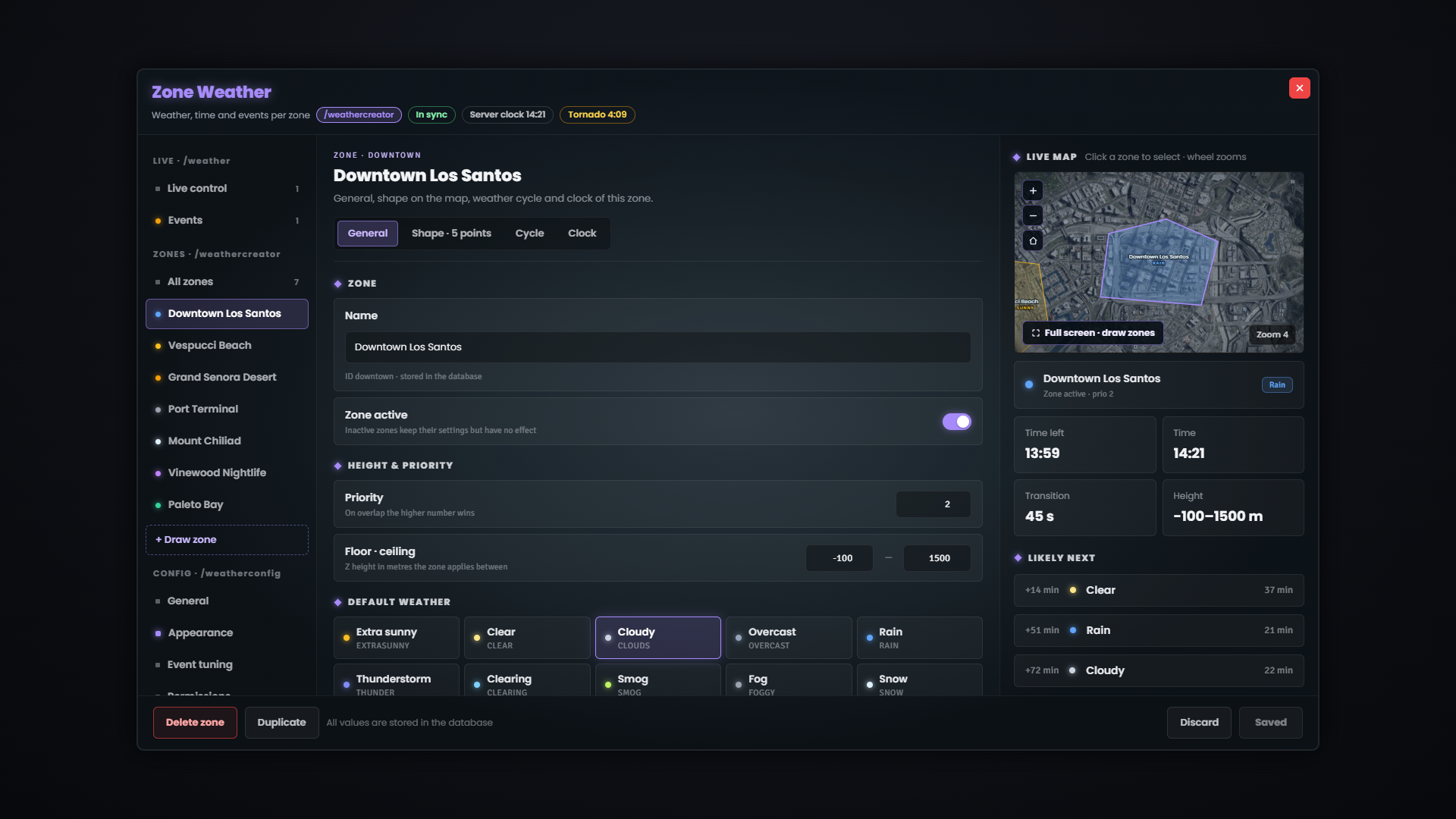The image size is (1456, 819).
Task: Select Mount Chiliad zone
Action: [227, 441]
